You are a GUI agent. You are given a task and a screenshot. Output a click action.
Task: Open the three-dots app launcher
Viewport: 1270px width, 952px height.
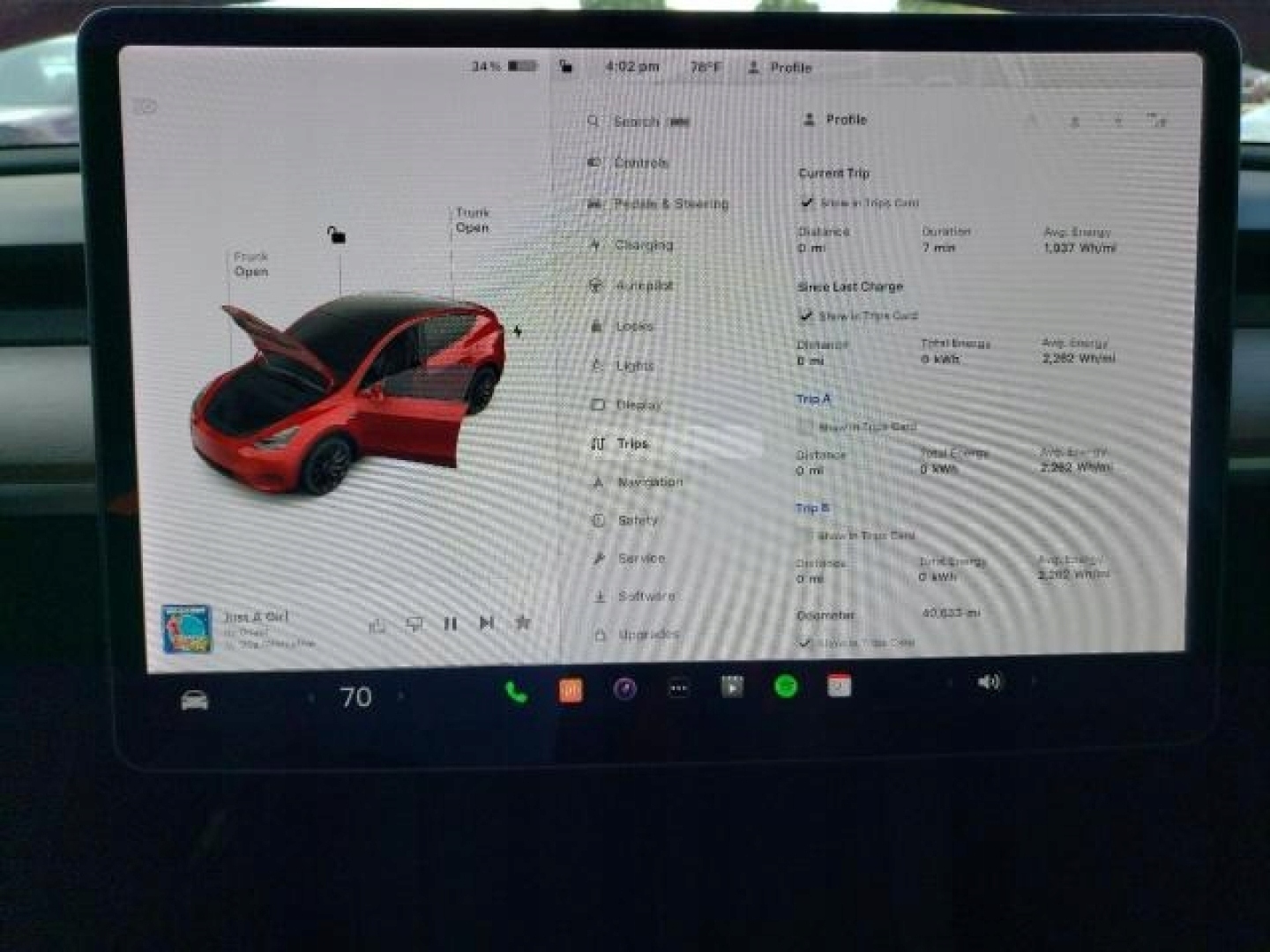point(678,688)
